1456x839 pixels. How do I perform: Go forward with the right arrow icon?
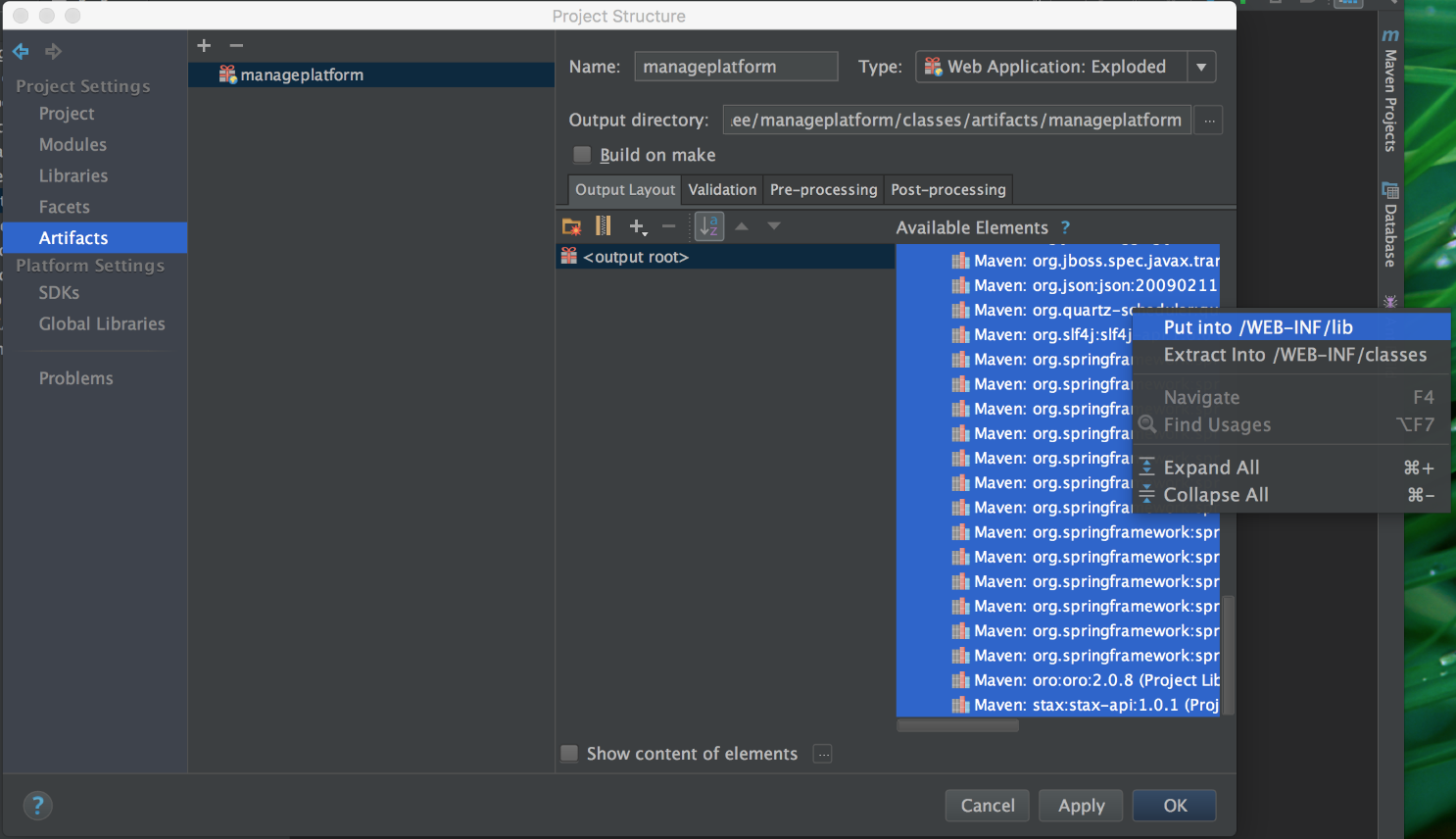(54, 51)
